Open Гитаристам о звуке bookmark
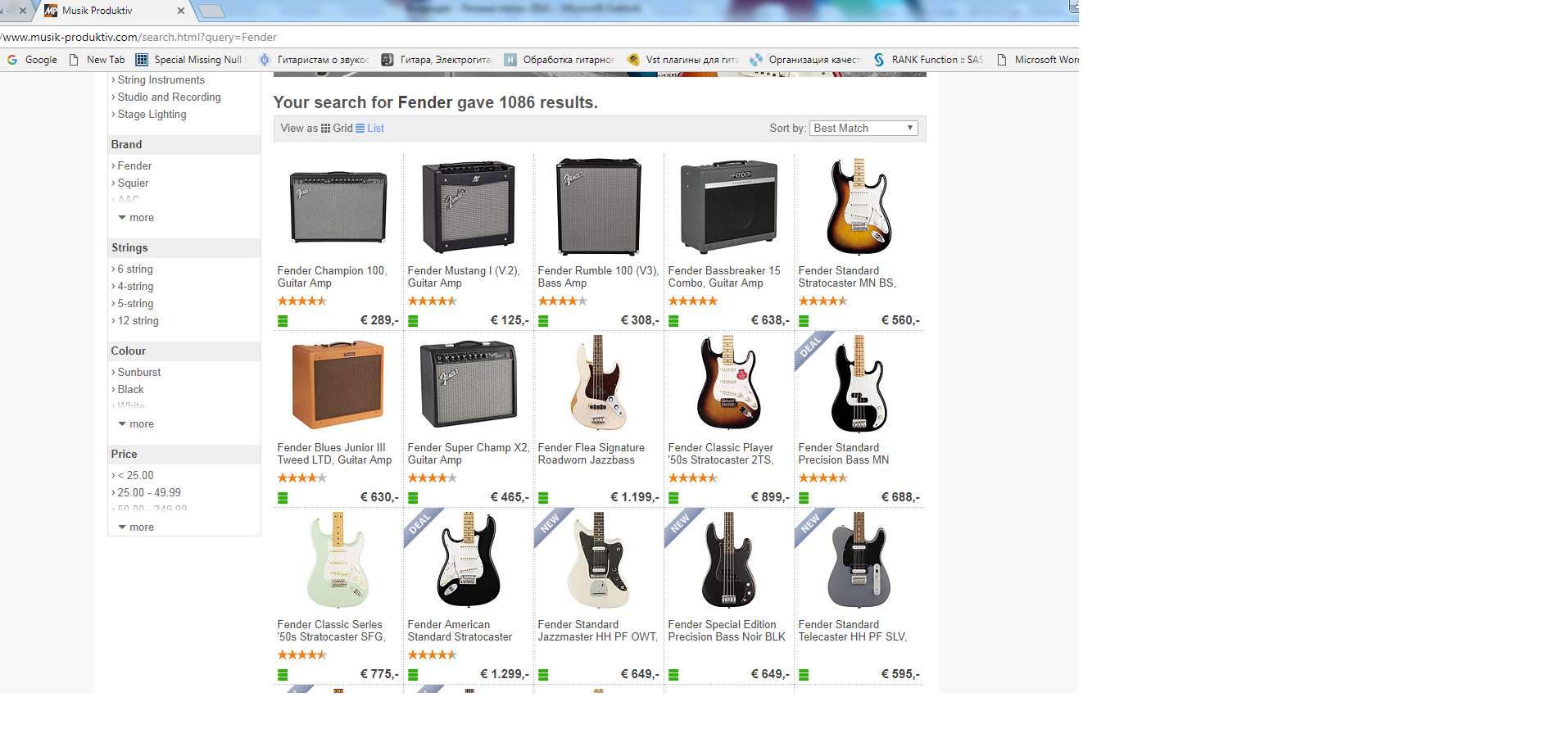This screenshot has width=1568, height=756. click(x=315, y=60)
